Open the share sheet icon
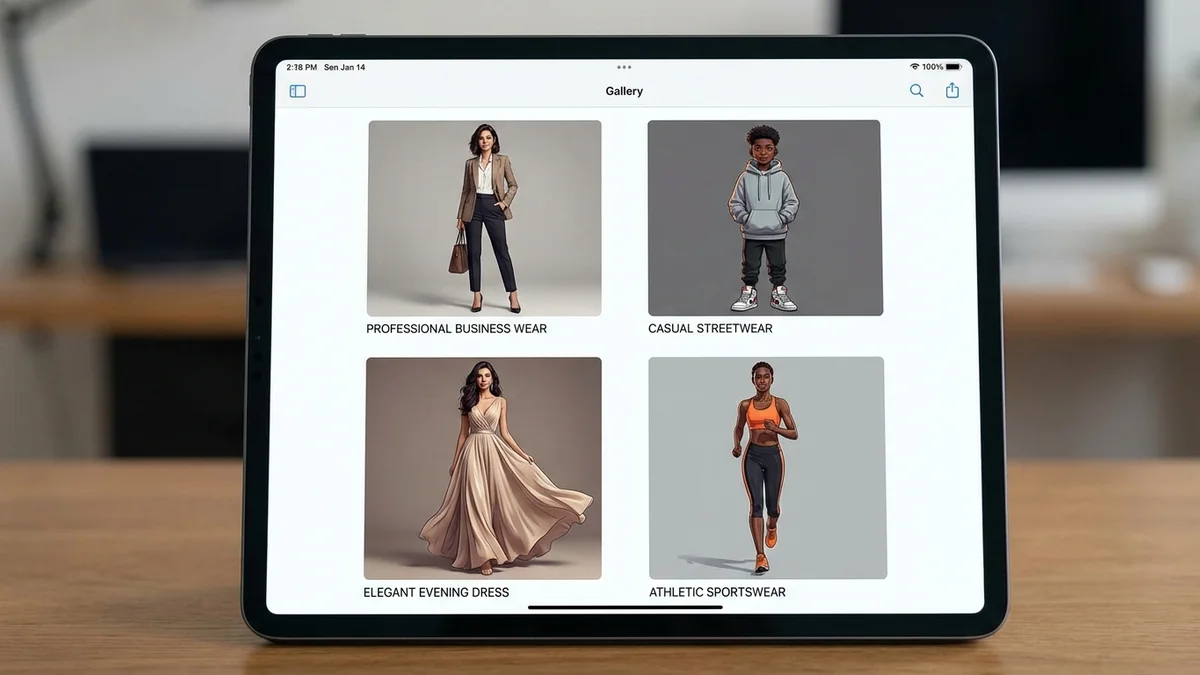This screenshot has height=675, width=1200. click(951, 89)
